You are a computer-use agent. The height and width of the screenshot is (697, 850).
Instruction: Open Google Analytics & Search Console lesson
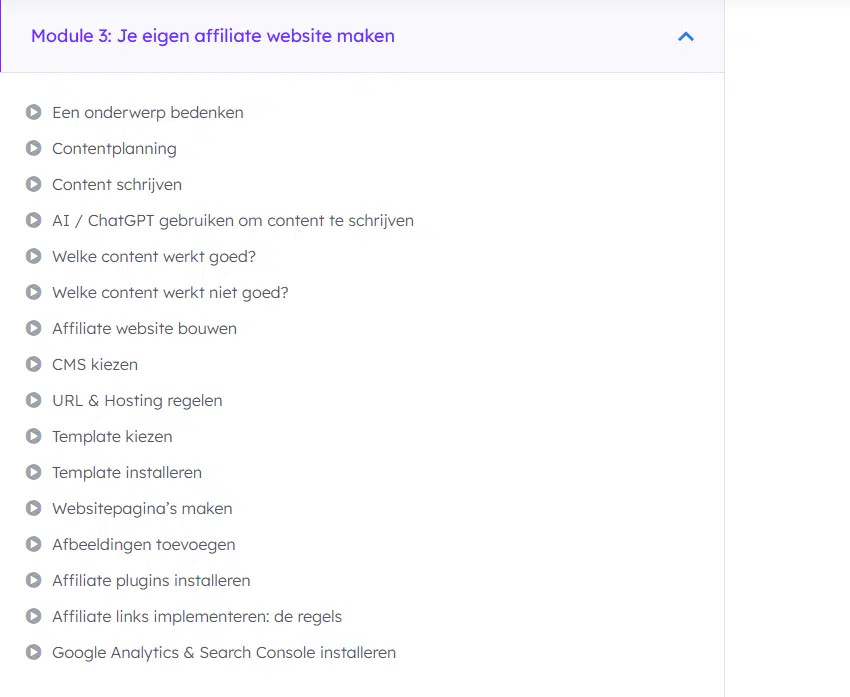click(224, 652)
